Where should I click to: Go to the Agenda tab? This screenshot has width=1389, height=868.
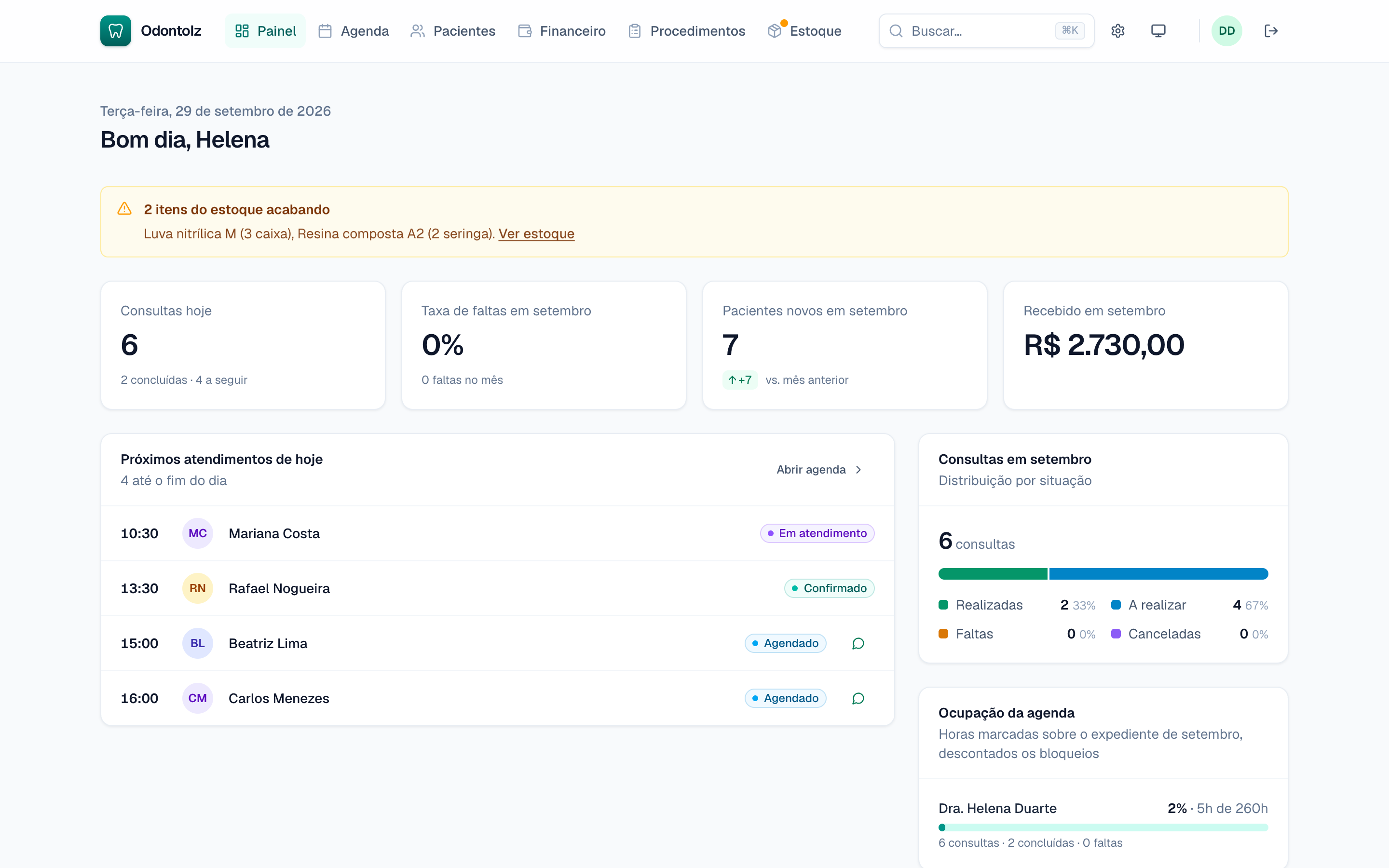(x=354, y=30)
